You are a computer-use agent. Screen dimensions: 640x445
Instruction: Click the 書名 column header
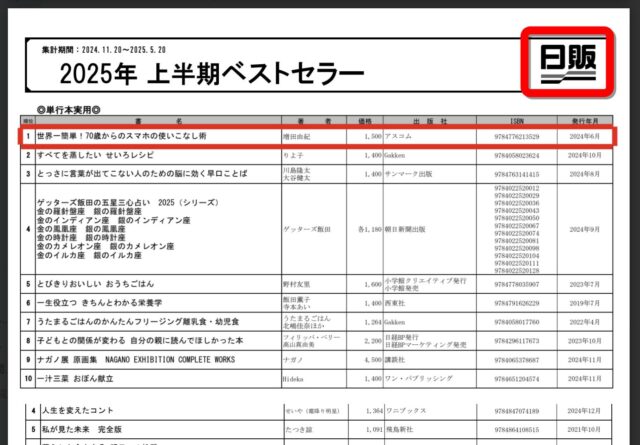(158, 121)
